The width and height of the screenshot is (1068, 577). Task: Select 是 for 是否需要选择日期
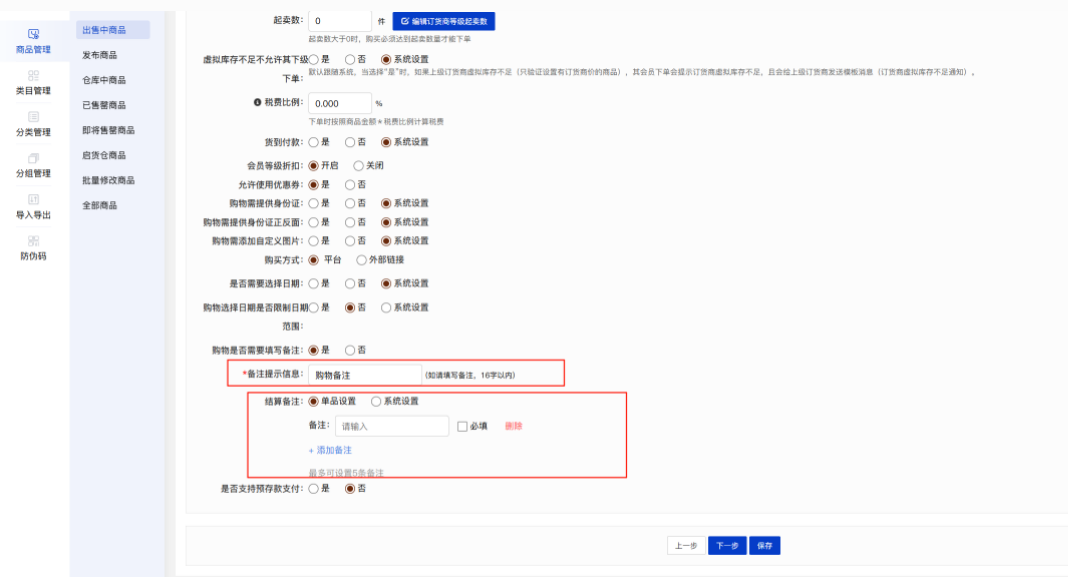pyautogui.click(x=313, y=283)
